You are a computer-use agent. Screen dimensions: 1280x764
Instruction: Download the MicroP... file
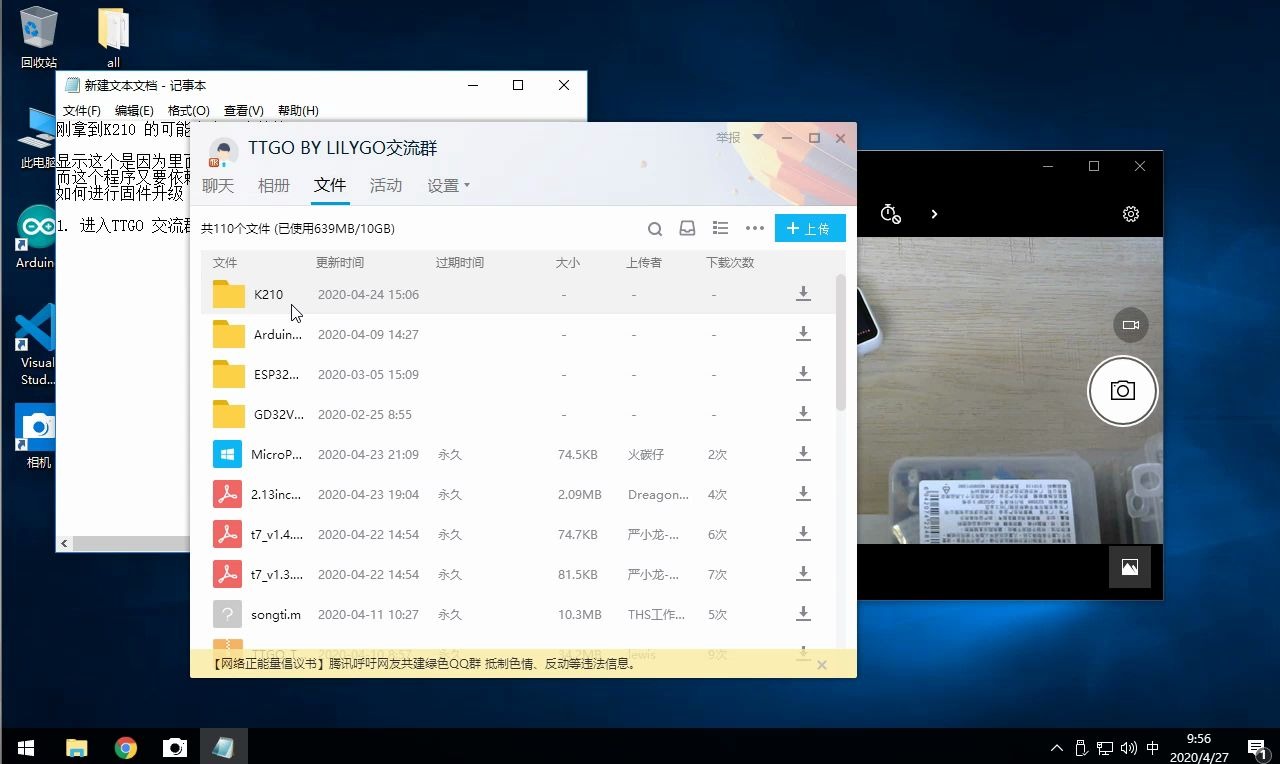pos(803,454)
